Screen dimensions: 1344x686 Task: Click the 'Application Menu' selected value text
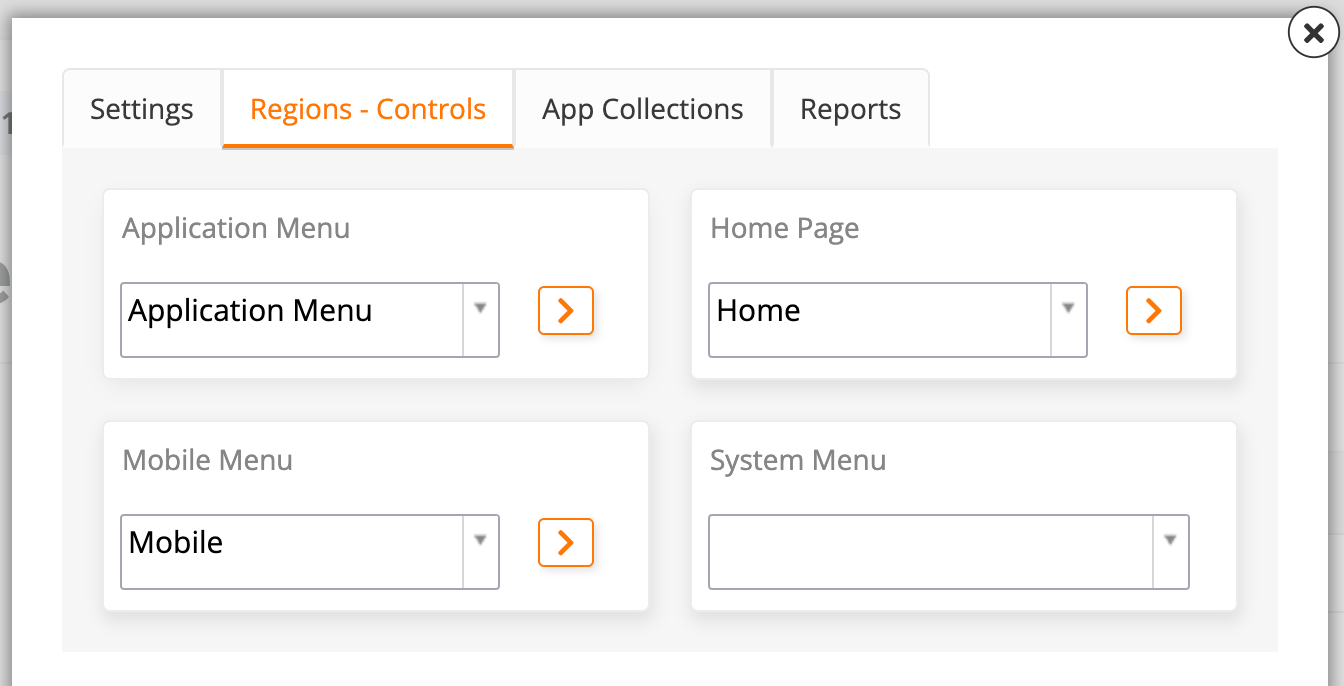click(250, 311)
